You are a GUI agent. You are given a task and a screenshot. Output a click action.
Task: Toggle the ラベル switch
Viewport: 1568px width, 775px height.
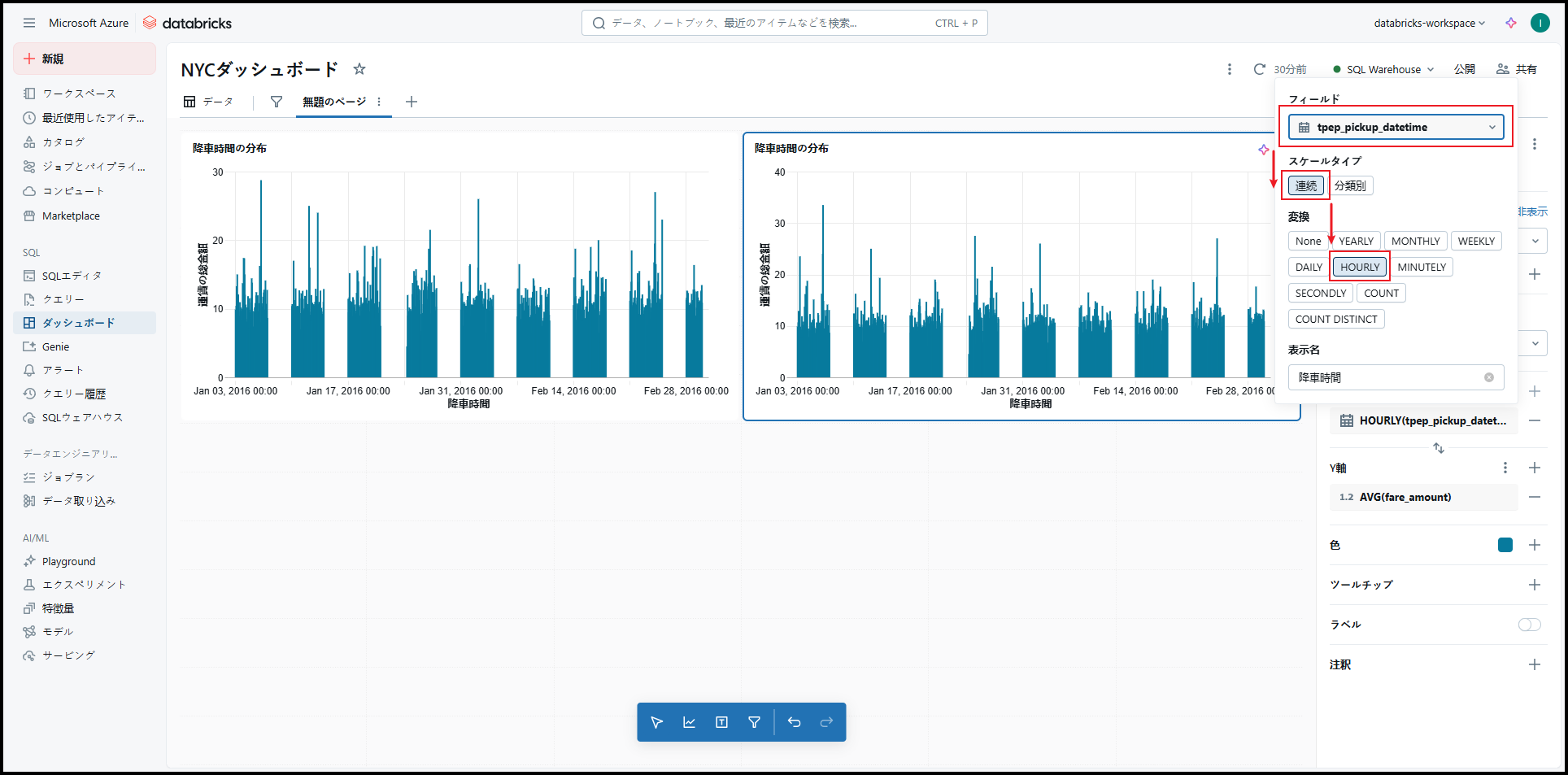1529,625
